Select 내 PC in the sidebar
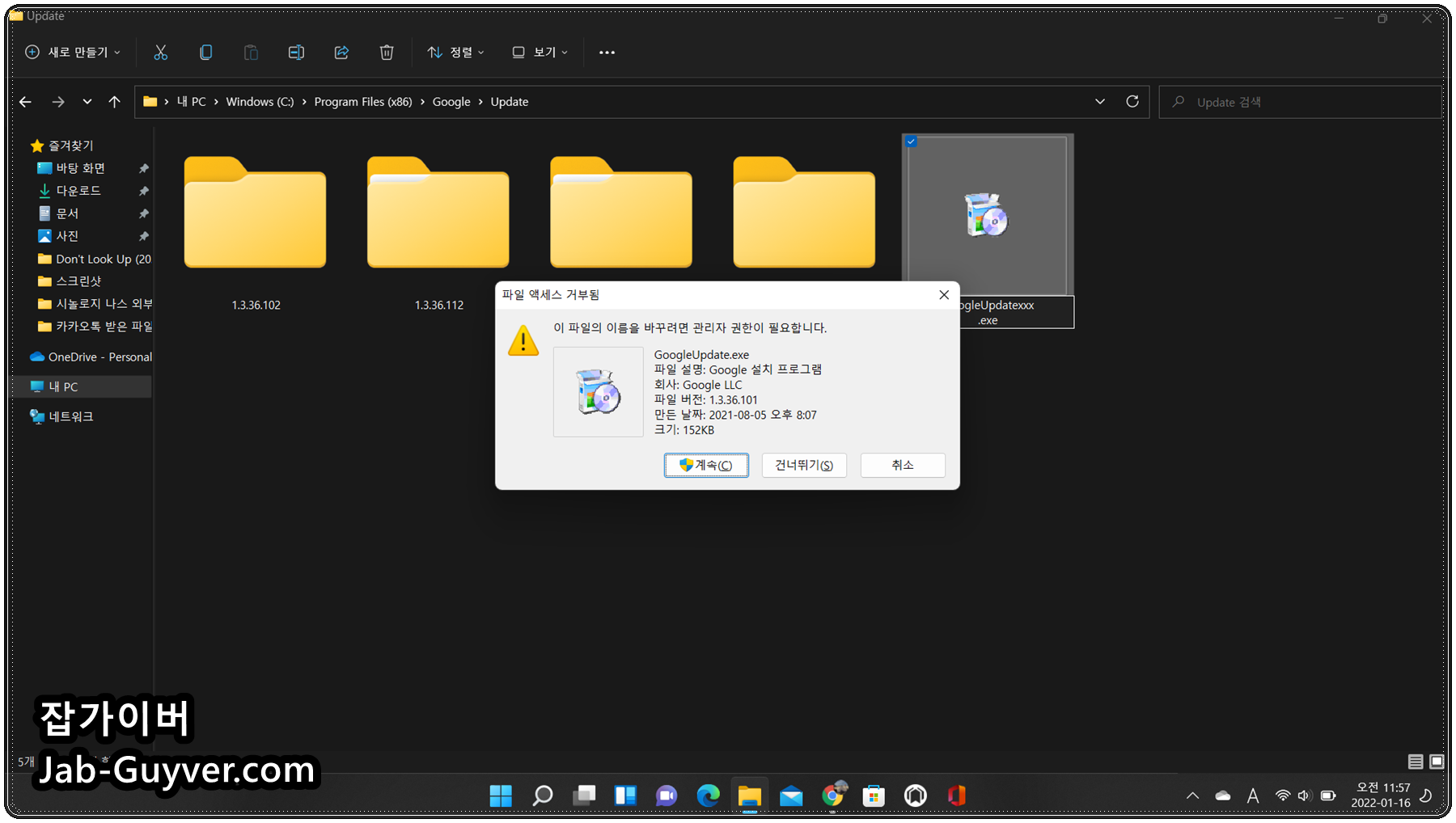Image resolution: width=1456 pixels, height=823 pixels. (81, 386)
